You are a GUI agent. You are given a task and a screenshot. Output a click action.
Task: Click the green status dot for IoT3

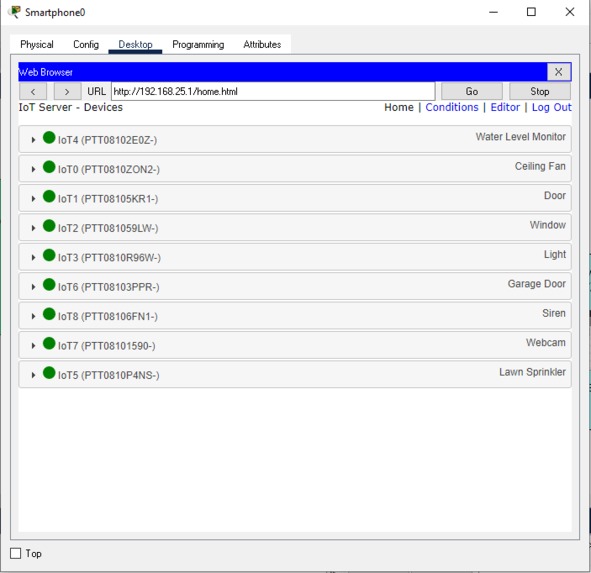click(x=49, y=255)
